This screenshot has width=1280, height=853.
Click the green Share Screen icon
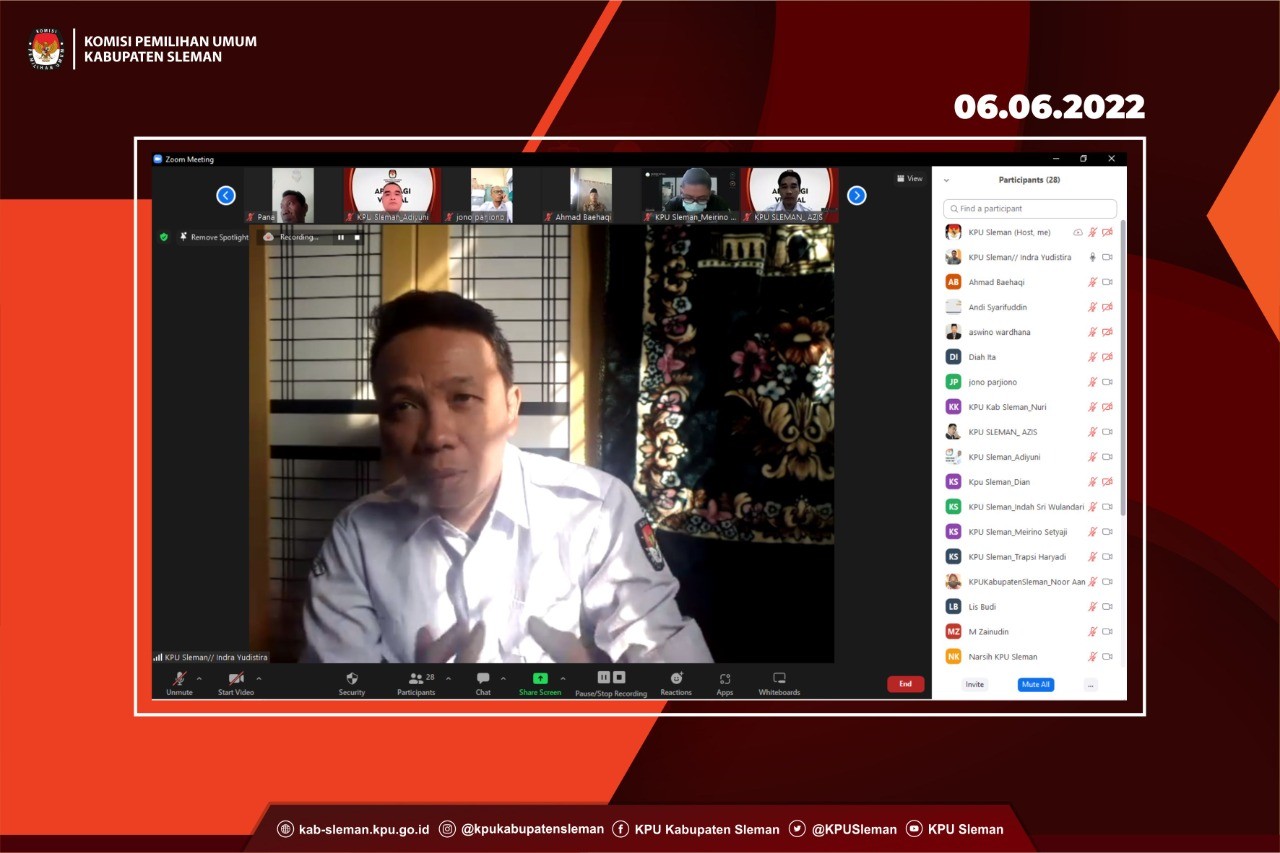540,679
